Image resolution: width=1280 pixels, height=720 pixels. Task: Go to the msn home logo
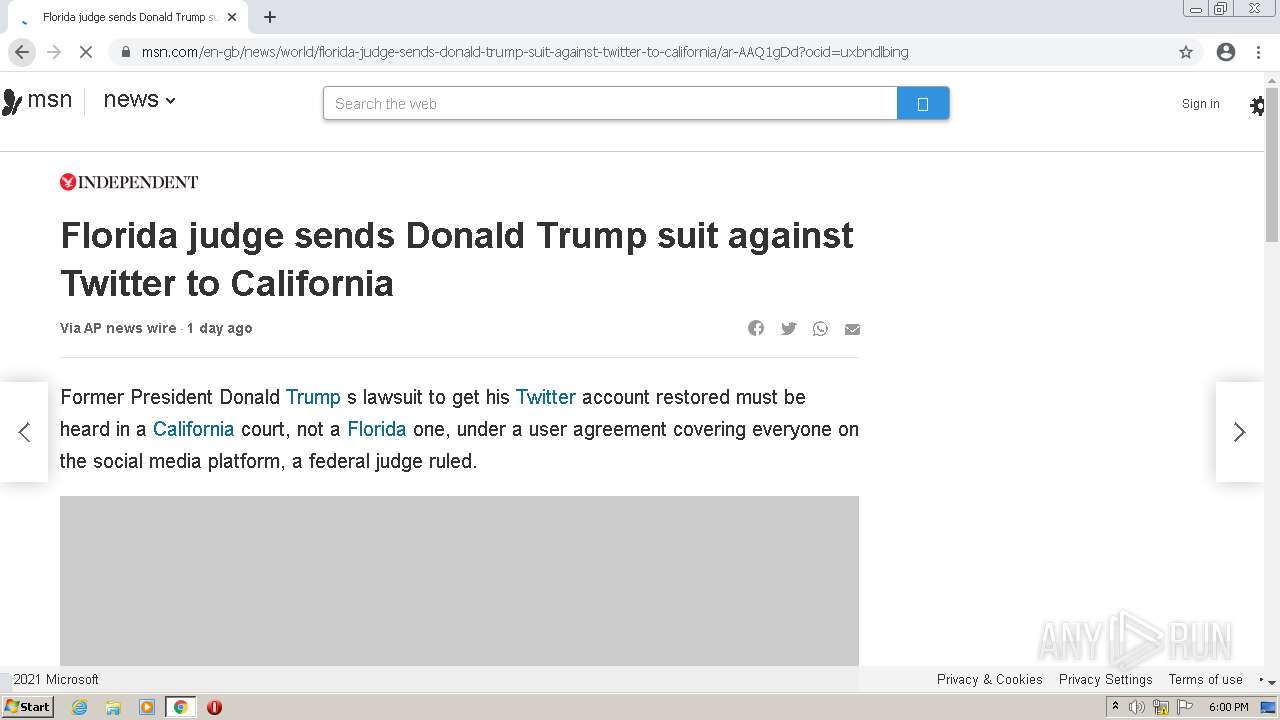(37, 100)
